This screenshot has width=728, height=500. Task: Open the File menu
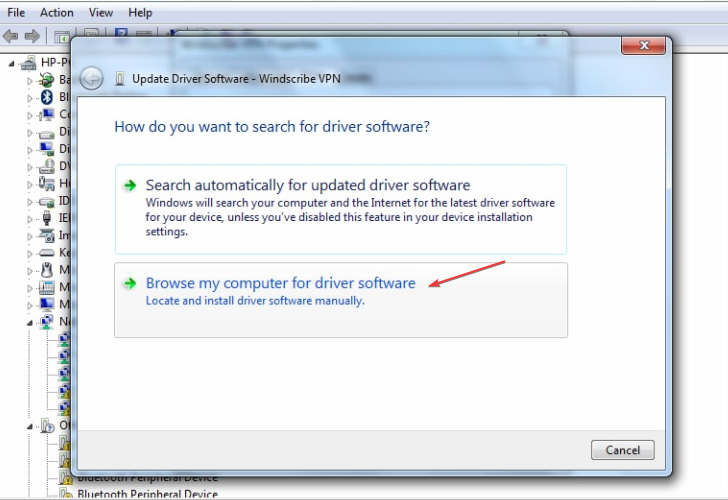[x=16, y=13]
